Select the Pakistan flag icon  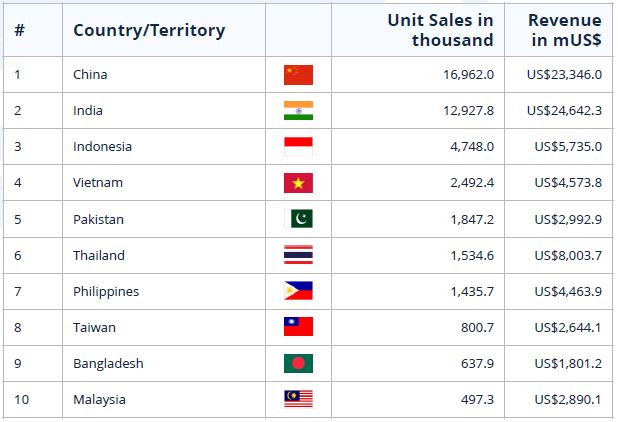pos(298,219)
